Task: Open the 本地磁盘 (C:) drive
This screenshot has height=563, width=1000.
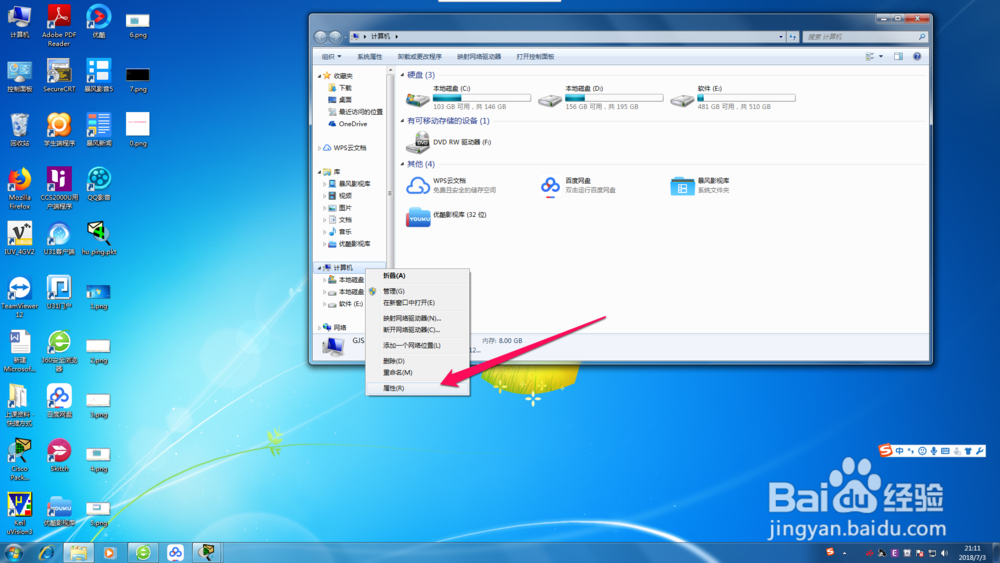Action: 469,98
